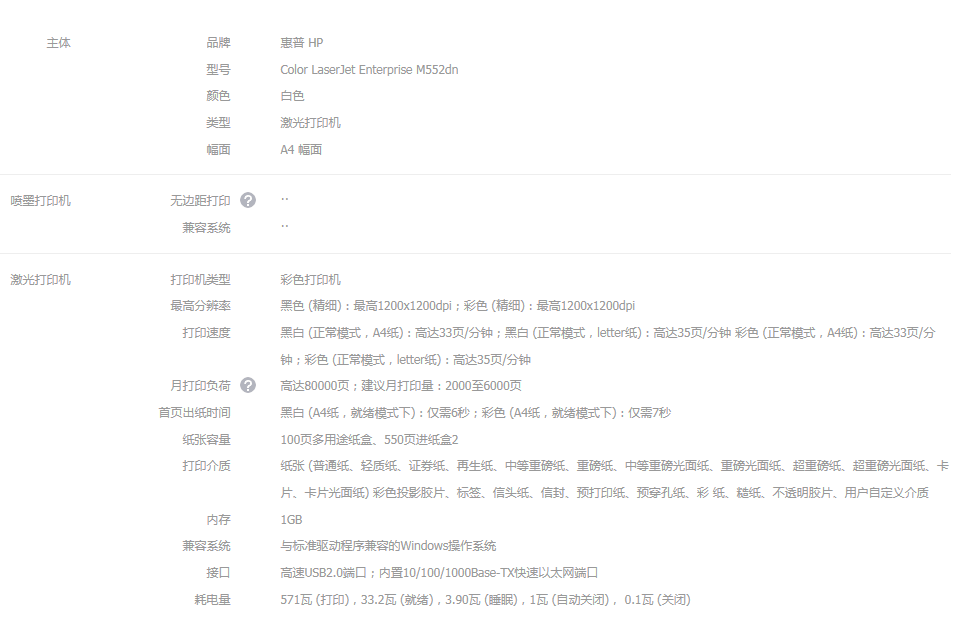Select the color value 白色

292,96
